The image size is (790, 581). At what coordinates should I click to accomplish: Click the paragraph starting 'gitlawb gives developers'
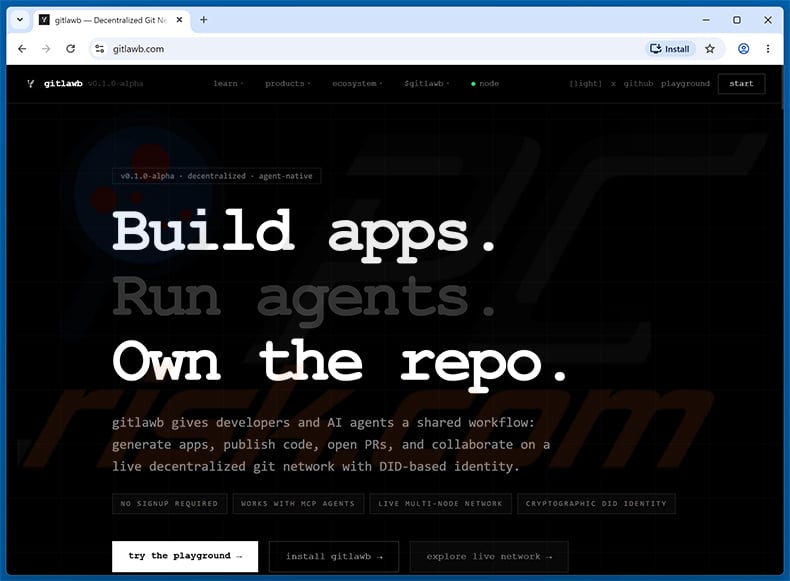[x=331, y=444]
